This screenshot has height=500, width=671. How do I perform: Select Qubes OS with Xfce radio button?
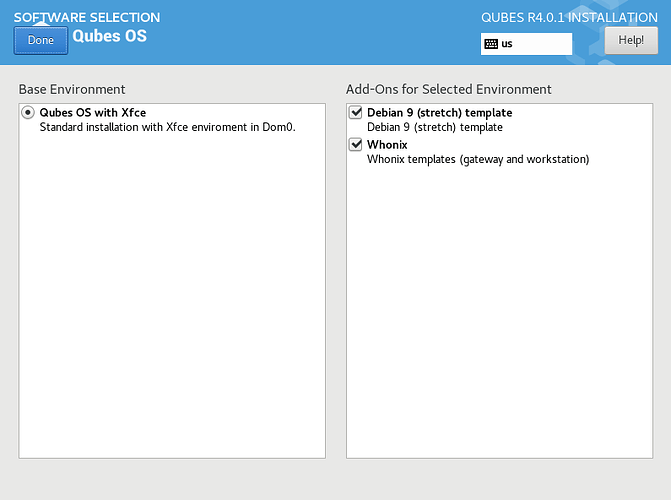28,113
